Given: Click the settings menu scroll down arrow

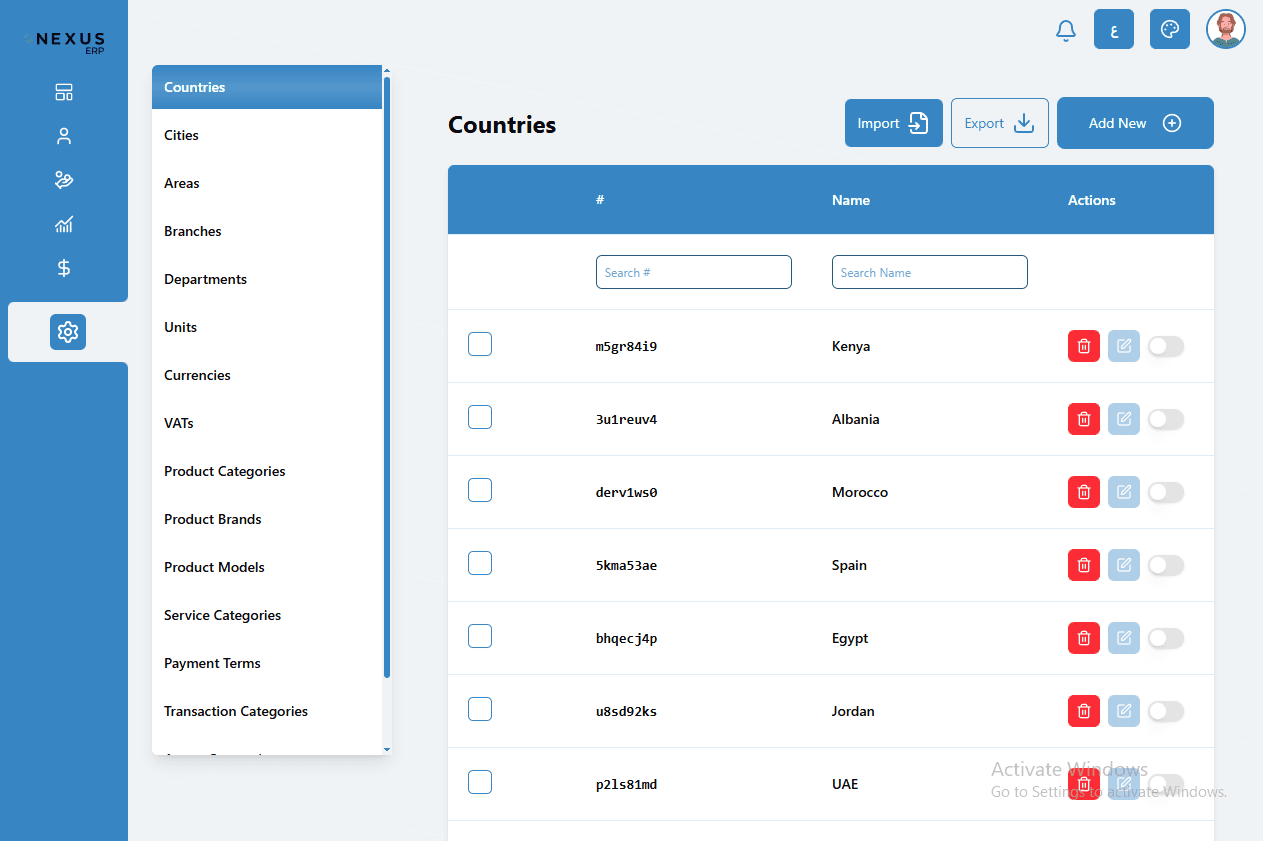Looking at the screenshot, I should coord(387,749).
